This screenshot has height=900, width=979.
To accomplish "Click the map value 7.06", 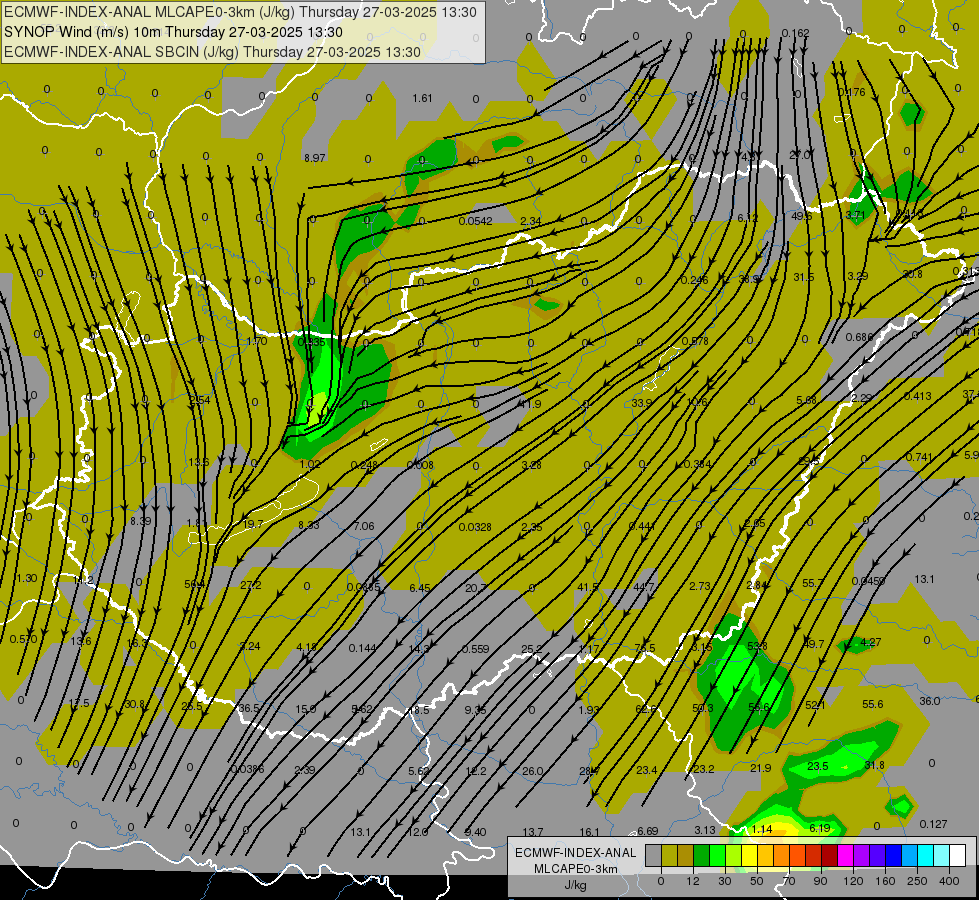I will (364, 527).
